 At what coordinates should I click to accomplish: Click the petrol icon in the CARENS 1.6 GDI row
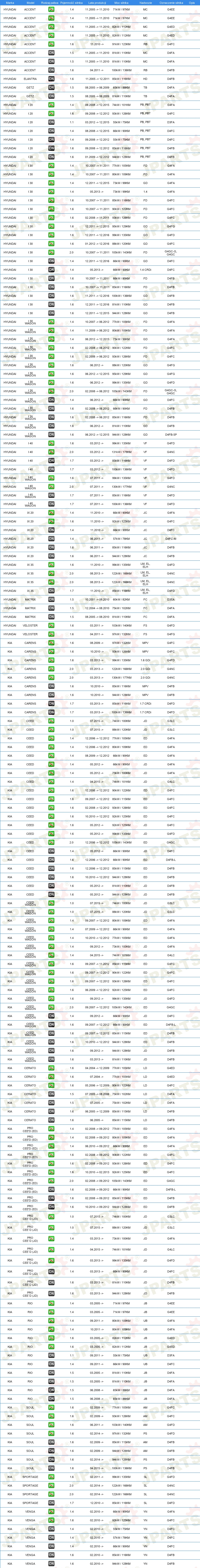click(51, 660)
